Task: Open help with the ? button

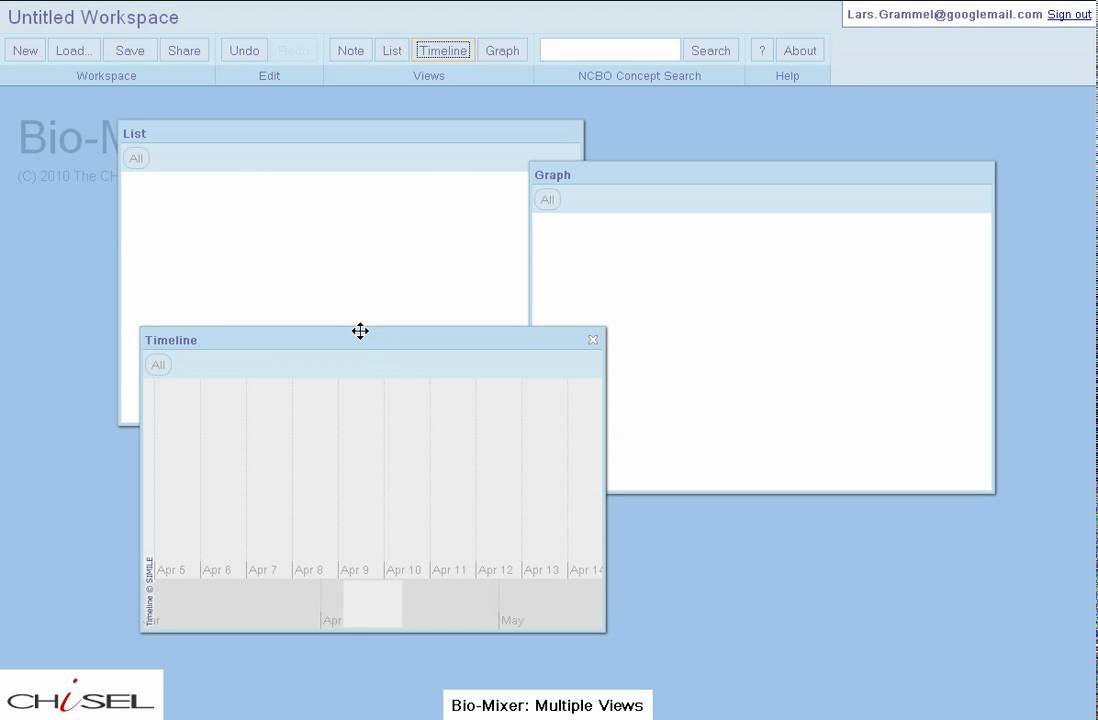Action: [763, 50]
